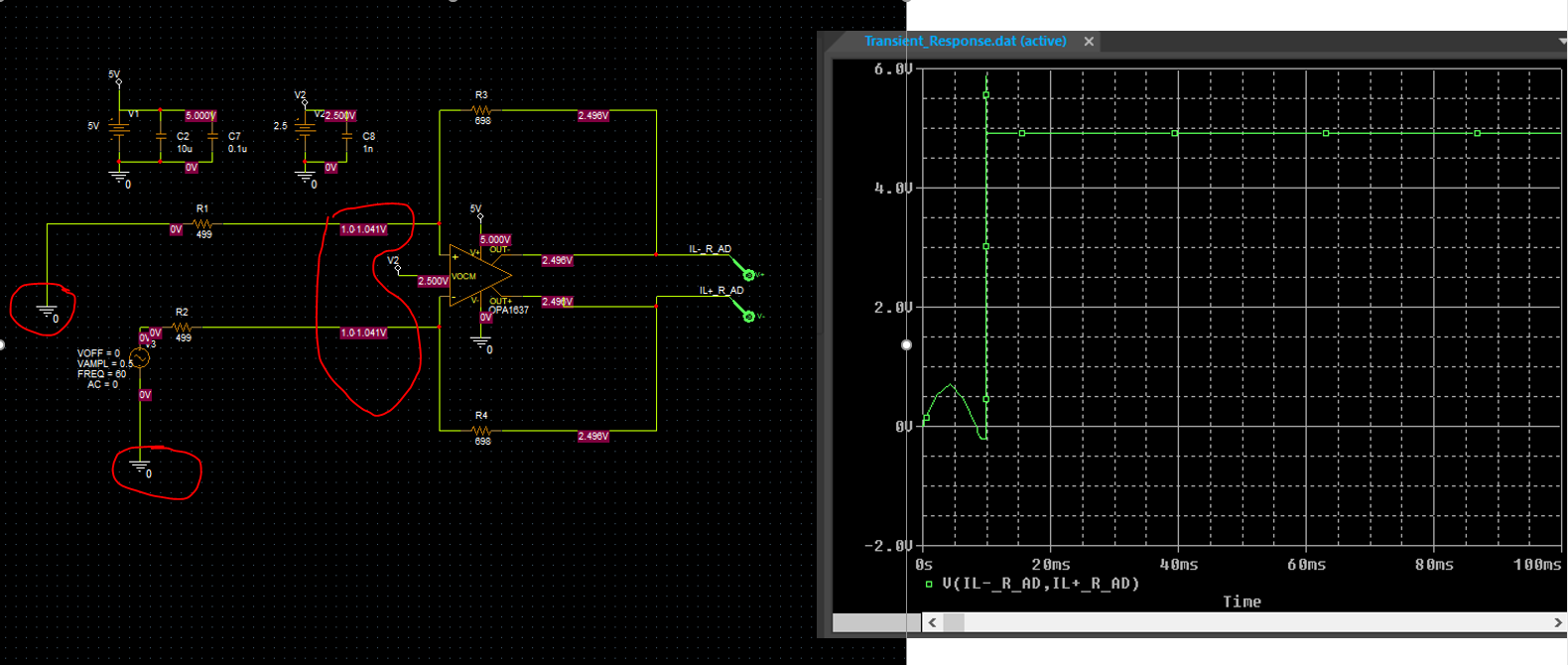
Task: Select capacitor C2 10u symbol
Action: 161,136
